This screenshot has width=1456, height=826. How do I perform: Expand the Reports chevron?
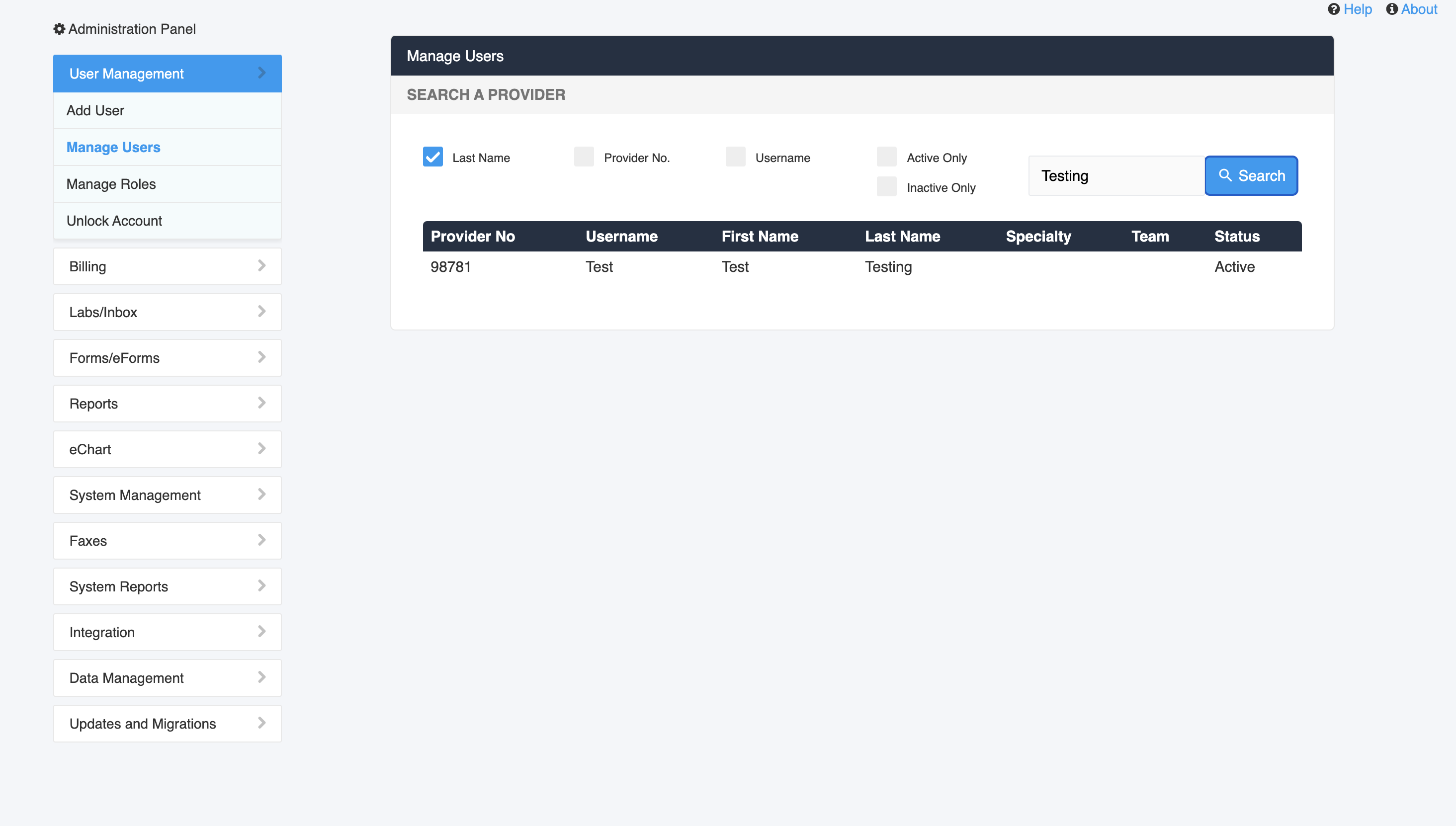coord(261,403)
